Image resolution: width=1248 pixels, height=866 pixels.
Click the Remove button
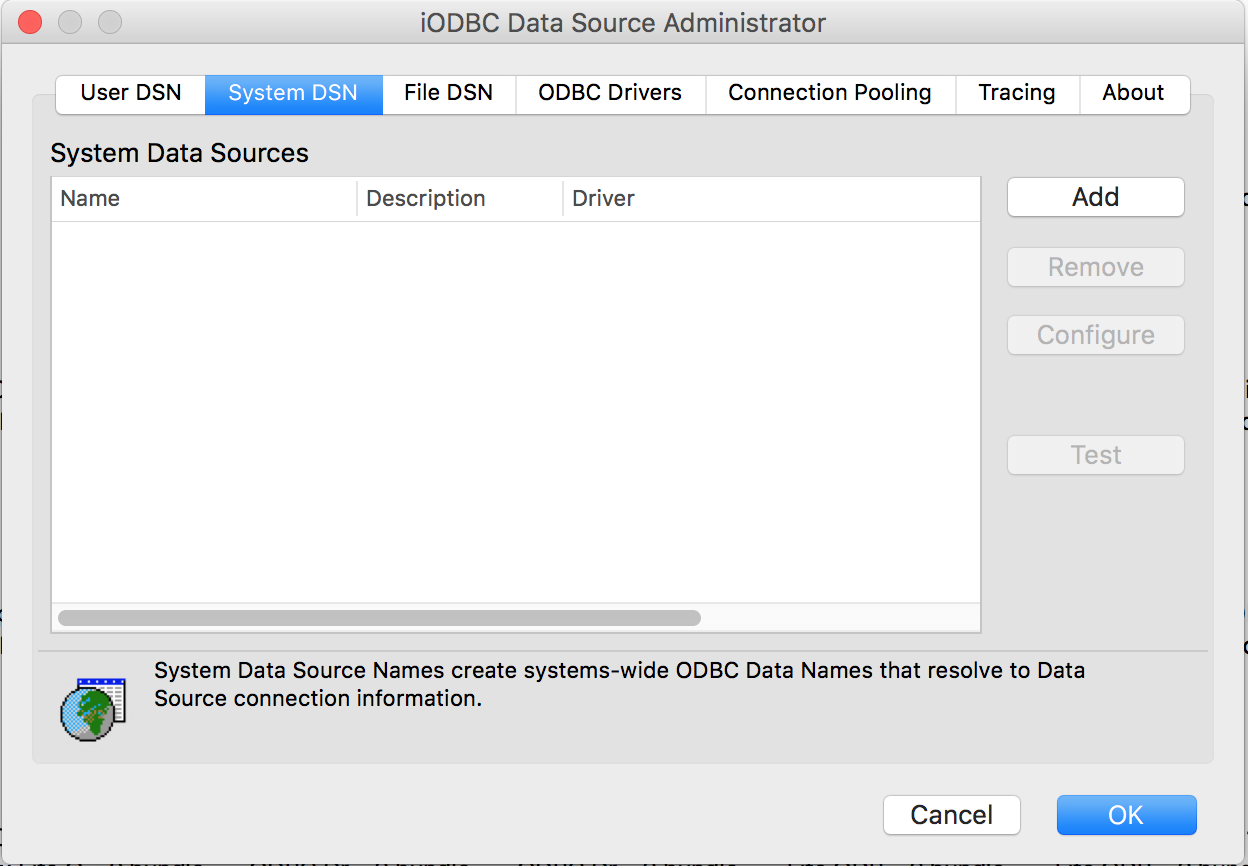(1095, 267)
